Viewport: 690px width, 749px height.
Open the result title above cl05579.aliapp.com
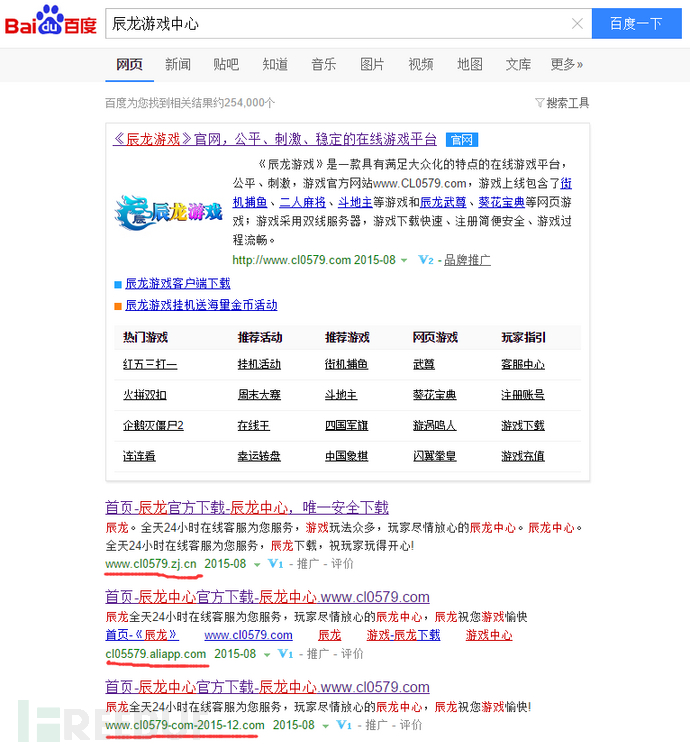[x=267, y=597]
